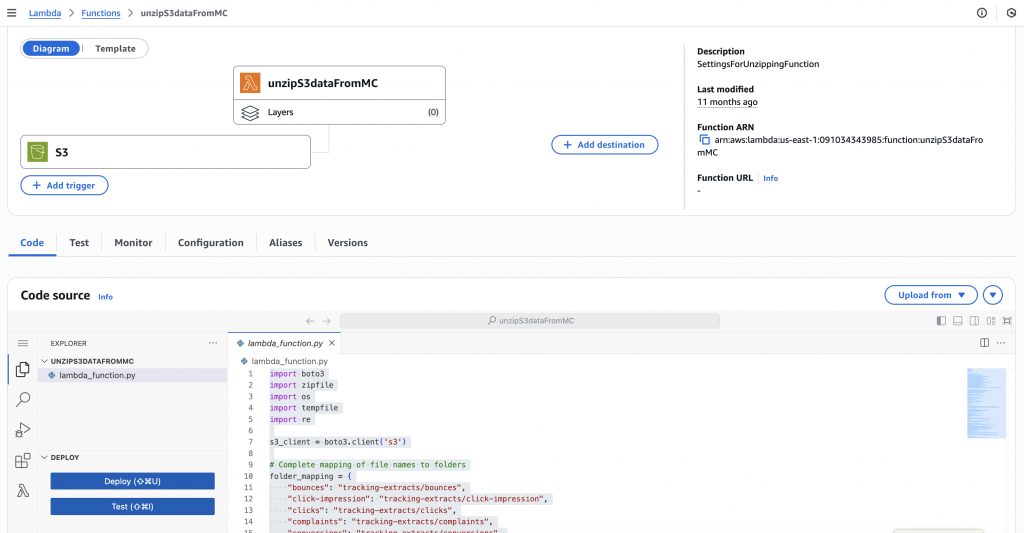Open the Configuration tab
This screenshot has width=1024, height=533.
(x=210, y=242)
